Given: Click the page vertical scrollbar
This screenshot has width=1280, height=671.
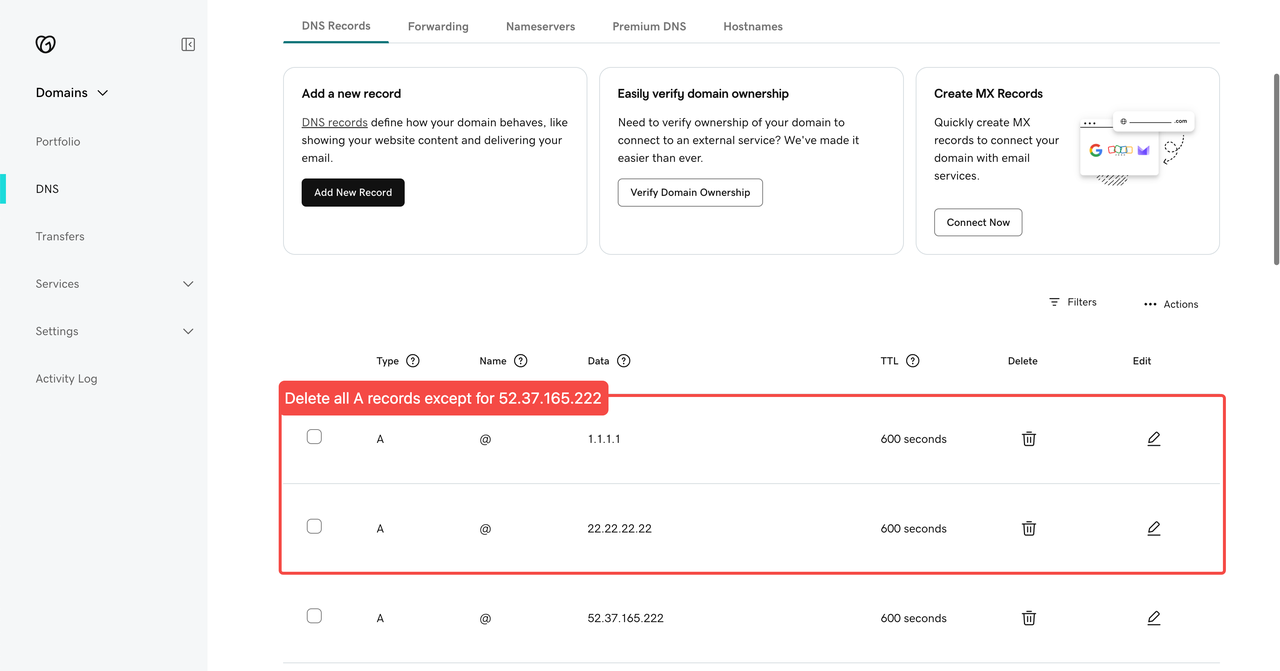Looking at the screenshot, I should tap(1275, 170).
